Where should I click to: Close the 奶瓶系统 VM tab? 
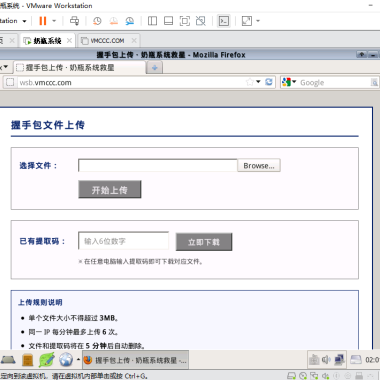tap(69, 40)
